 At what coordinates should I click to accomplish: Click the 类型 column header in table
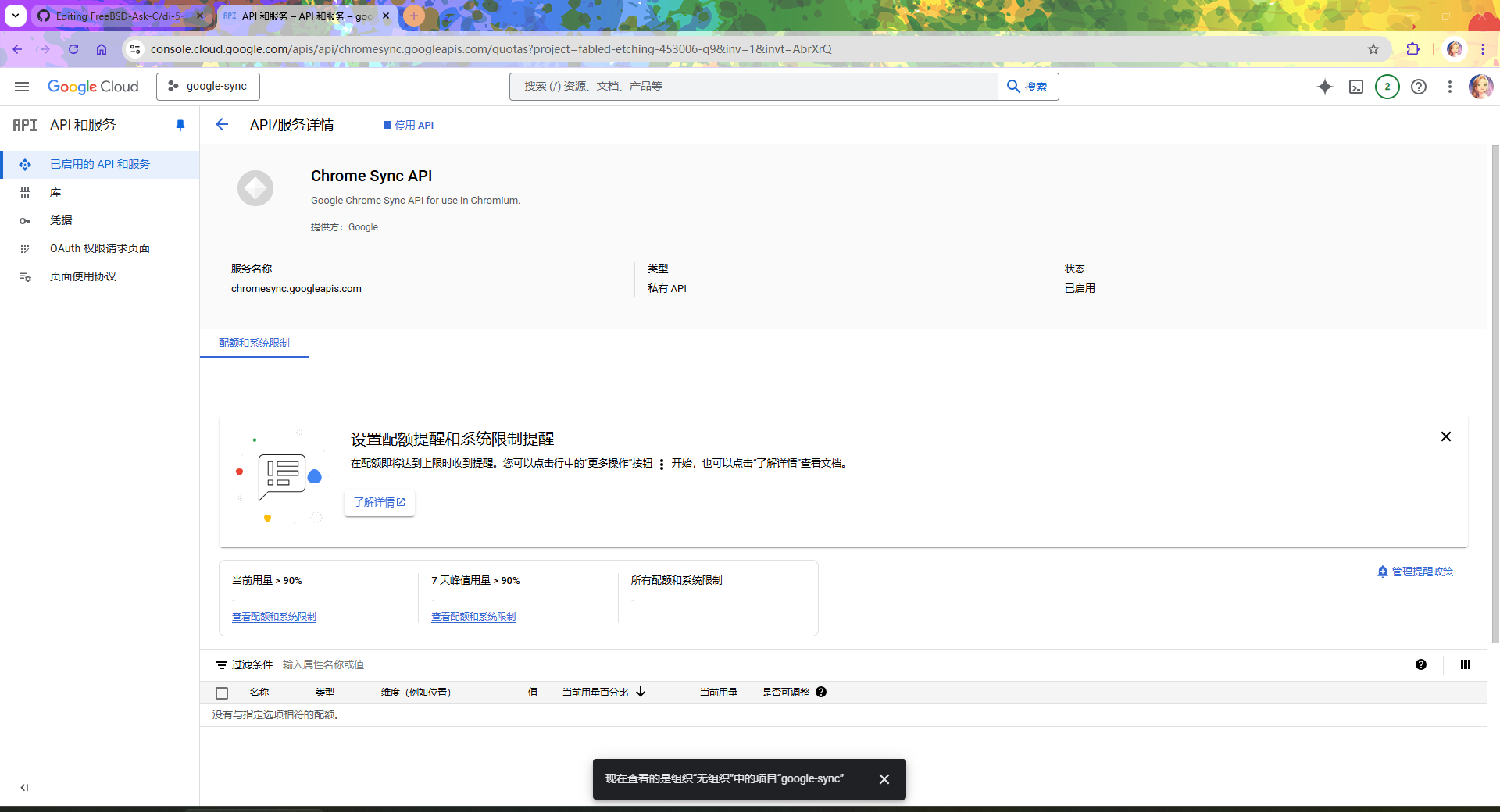click(324, 693)
